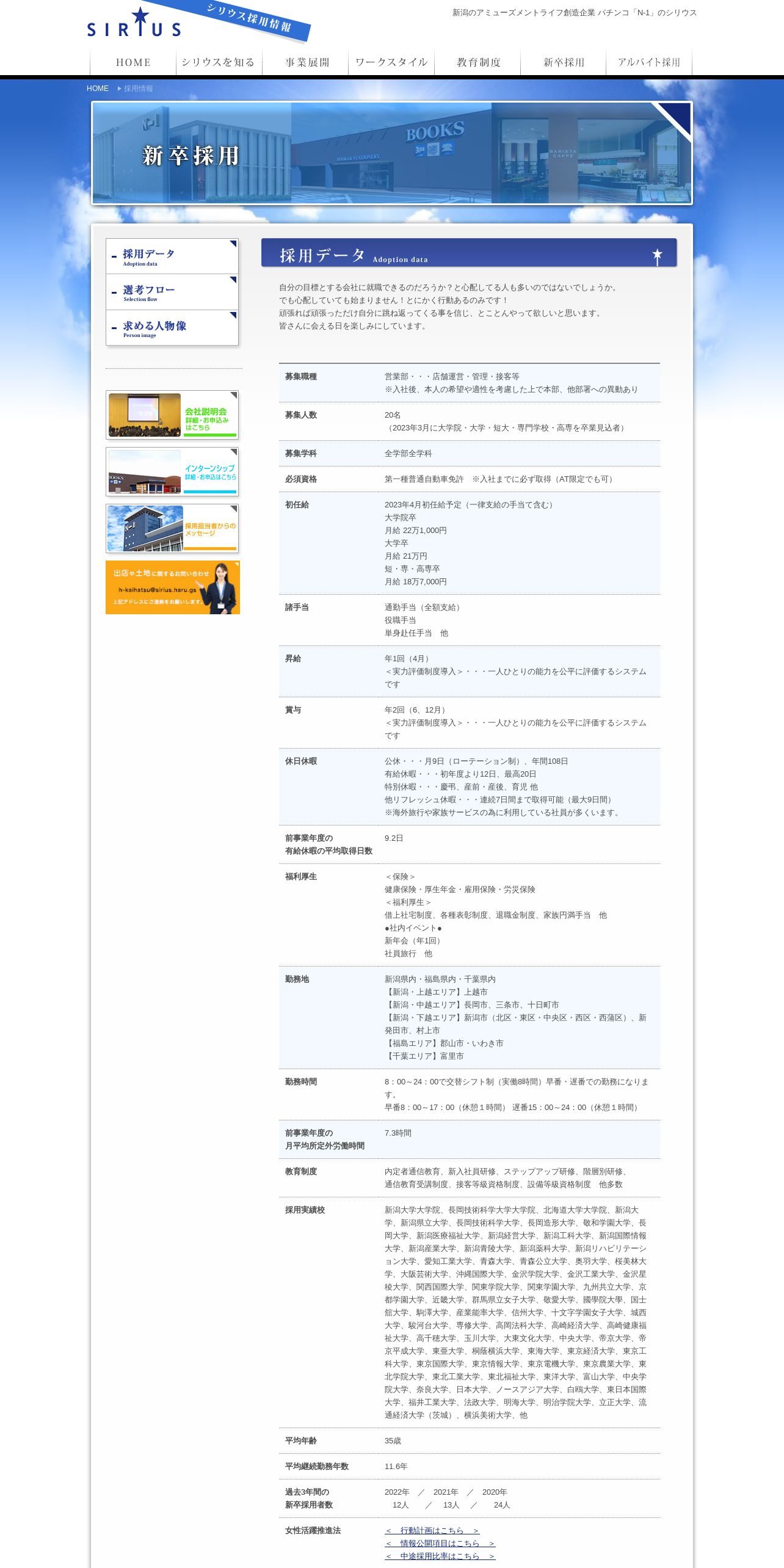
Task: Click 全学部全学科 value
Action: pyautogui.click(x=408, y=454)
